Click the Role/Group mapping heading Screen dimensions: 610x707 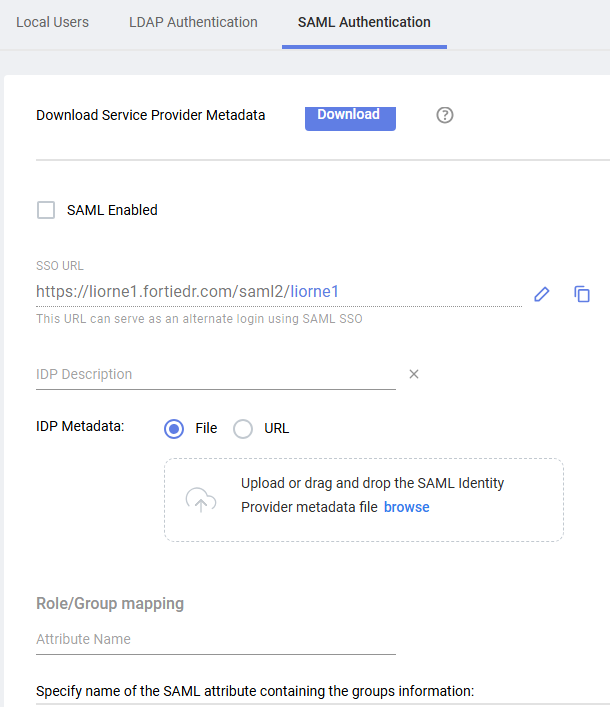[110, 603]
